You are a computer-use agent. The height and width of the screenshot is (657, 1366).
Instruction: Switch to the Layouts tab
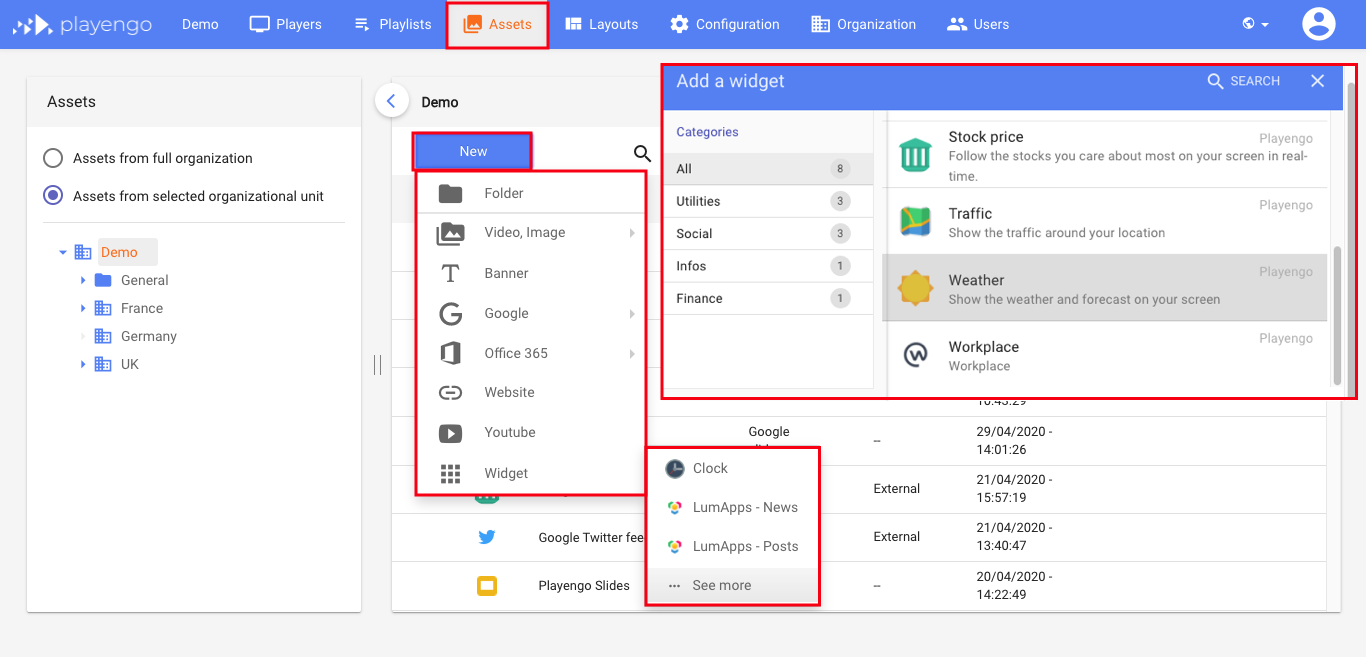click(601, 24)
